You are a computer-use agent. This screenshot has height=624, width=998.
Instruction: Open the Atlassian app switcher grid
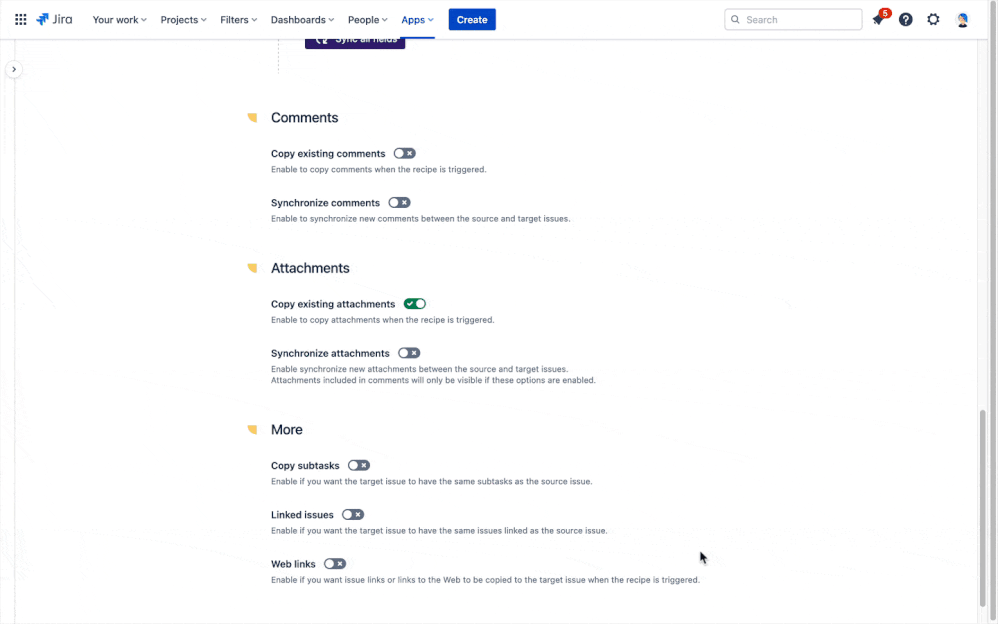[20, 19]
